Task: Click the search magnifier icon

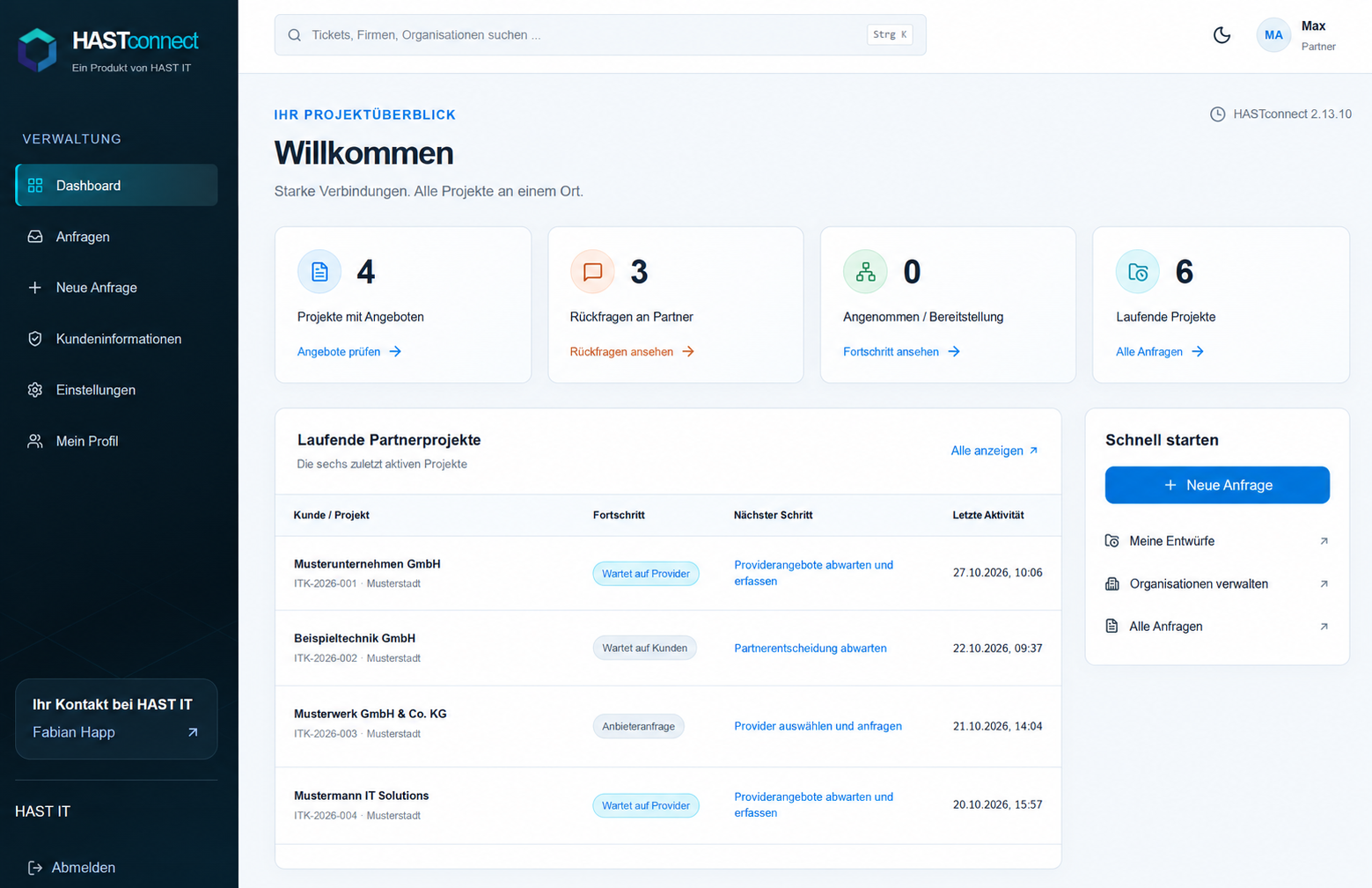Action: pyautogui.click(x=295, y=35)
